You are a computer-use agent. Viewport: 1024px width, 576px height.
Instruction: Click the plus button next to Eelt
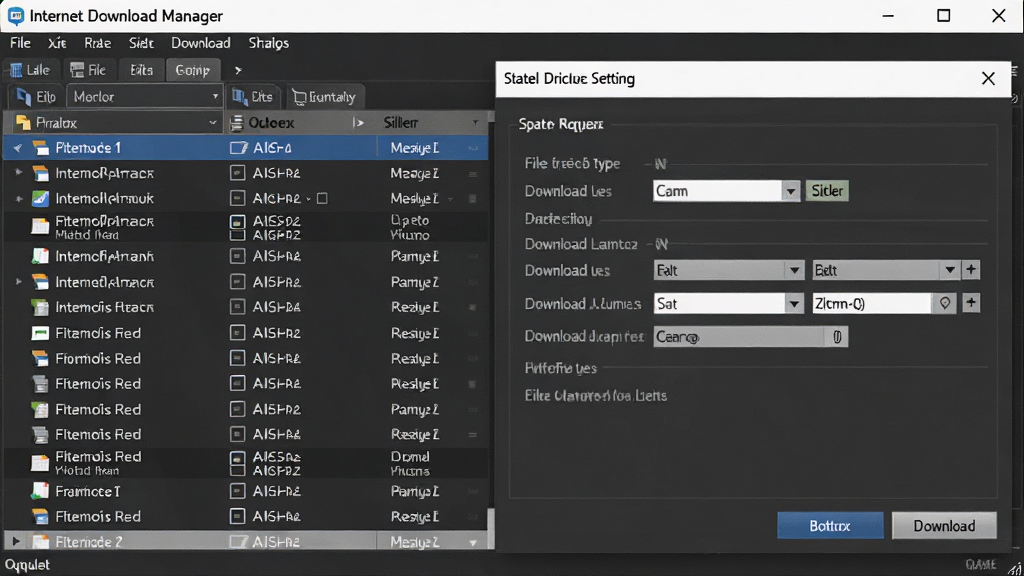[x=971, y=270]
